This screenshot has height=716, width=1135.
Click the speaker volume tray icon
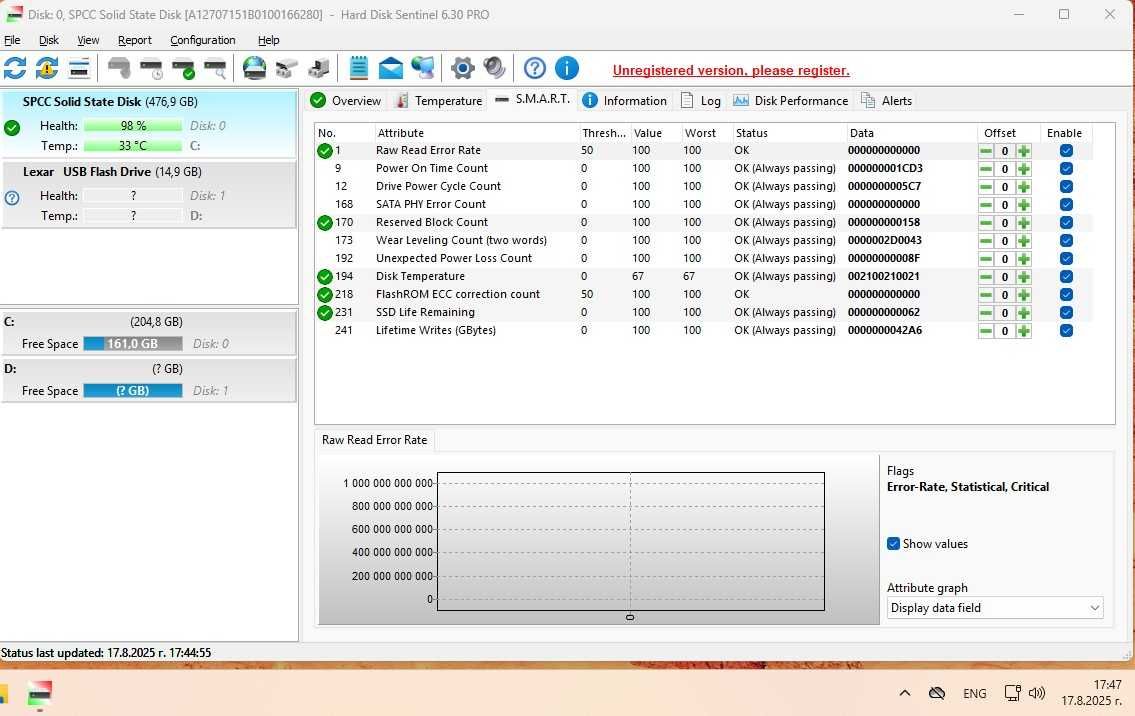1037,693
